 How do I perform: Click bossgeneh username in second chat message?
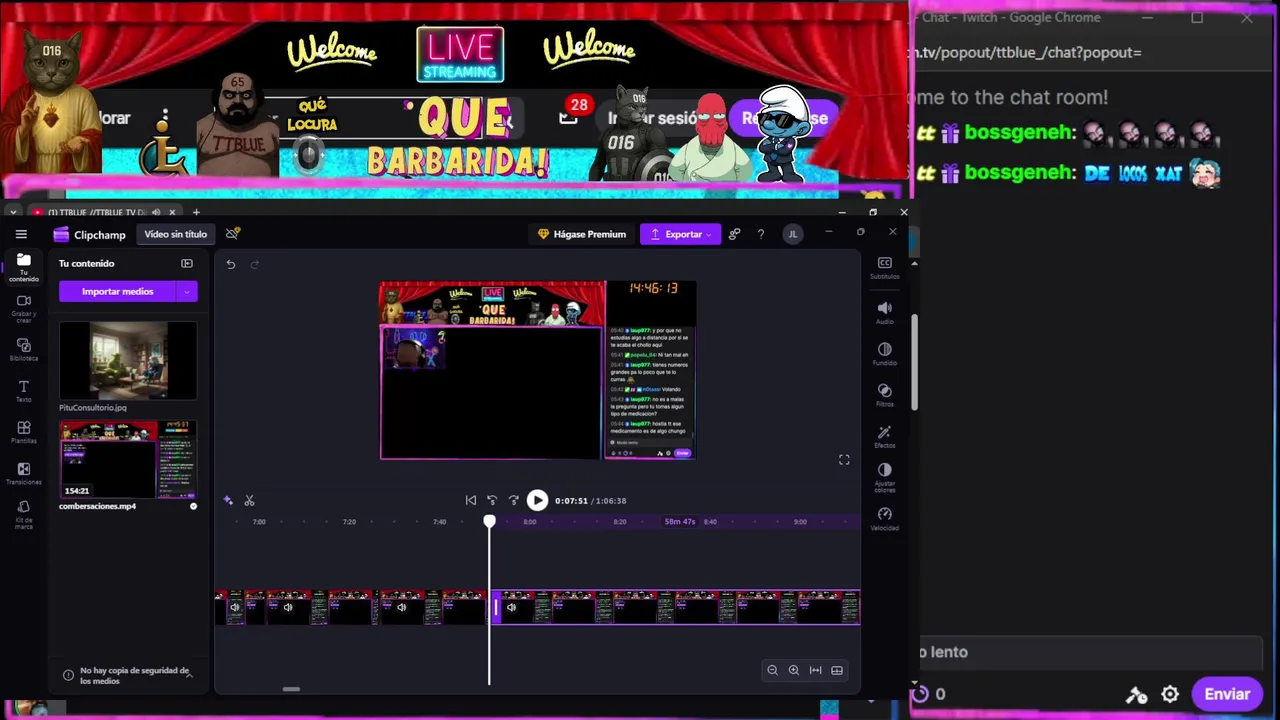[1020, 173]
